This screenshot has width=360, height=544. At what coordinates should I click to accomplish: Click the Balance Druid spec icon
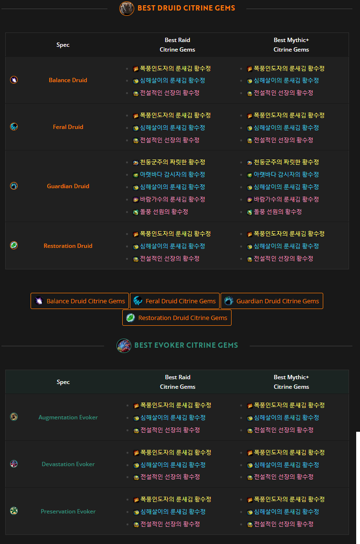pyautogui.click(x=14, y=80)
